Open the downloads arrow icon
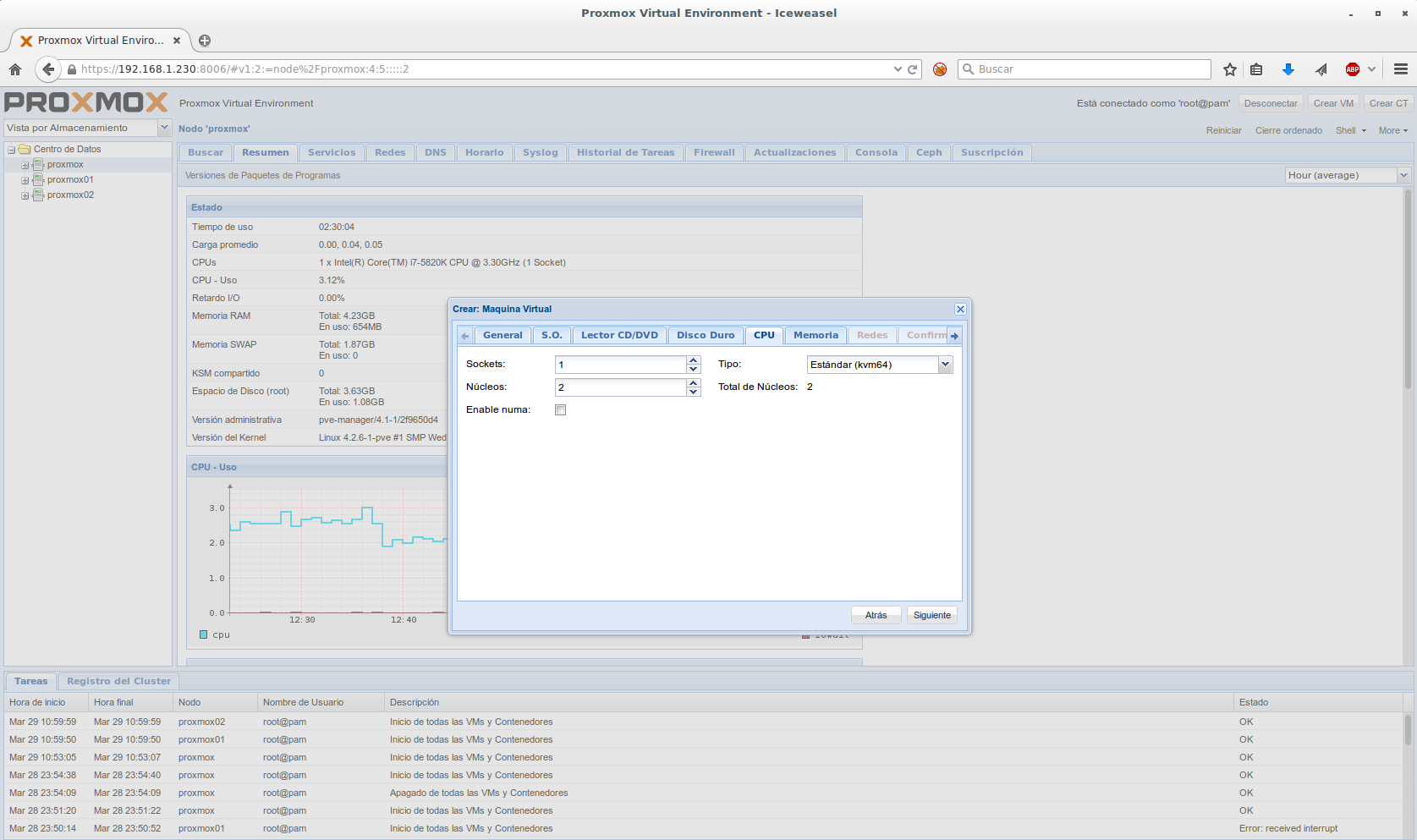The width and height of the screenshot is (1417, 840). click(1288, 69)
